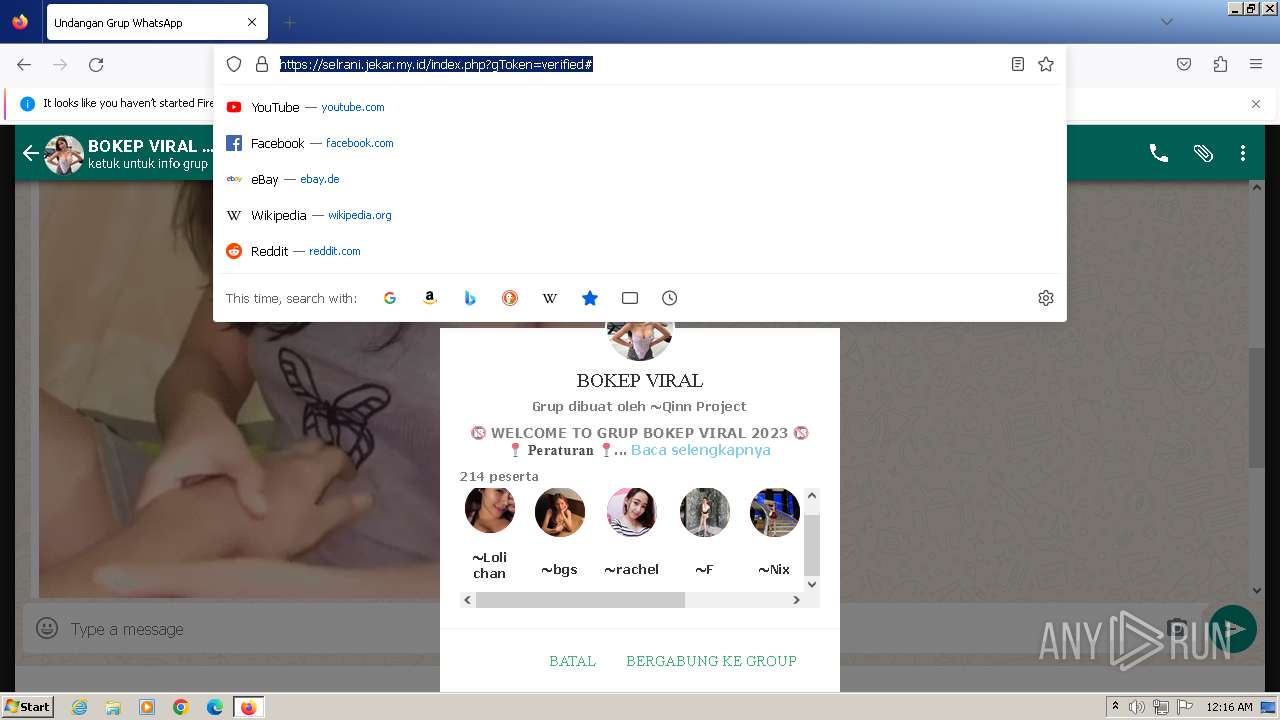Expand the list all tabs chevron

(1167, 22)
